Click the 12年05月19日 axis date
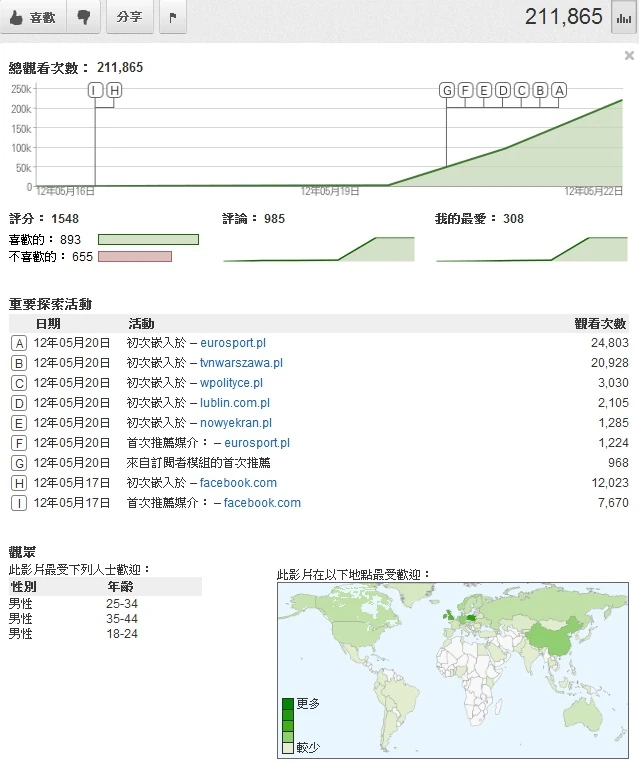Screen dimensions: 639x767 330,191
